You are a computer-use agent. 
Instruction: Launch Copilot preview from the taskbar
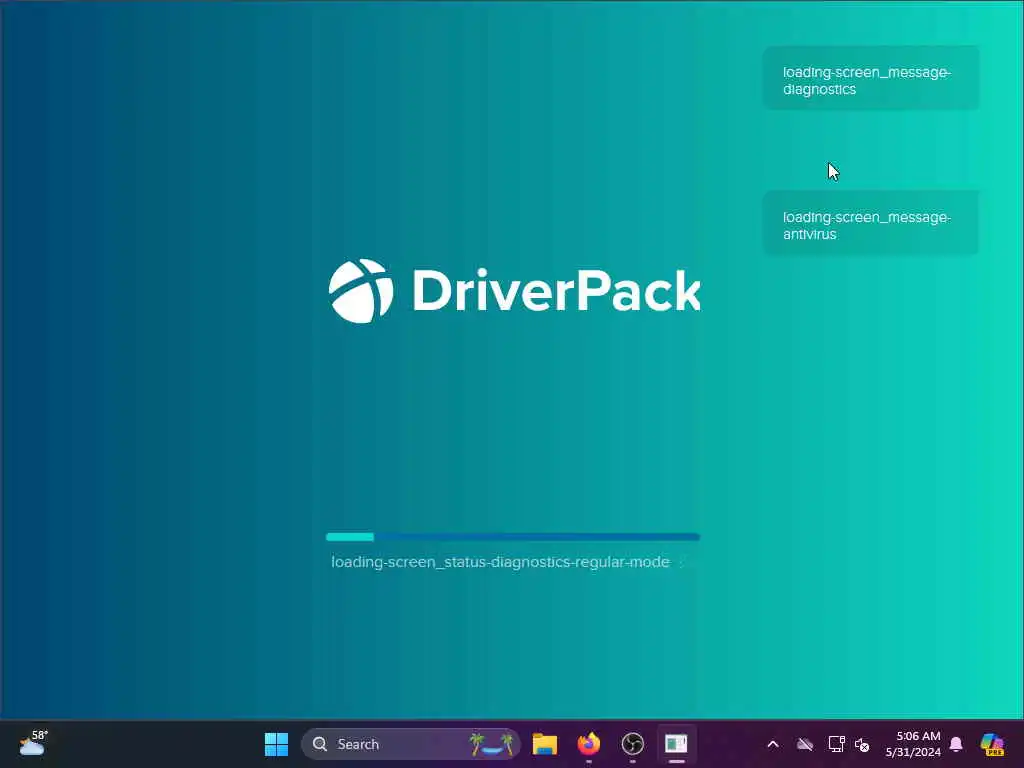point(992,744)
